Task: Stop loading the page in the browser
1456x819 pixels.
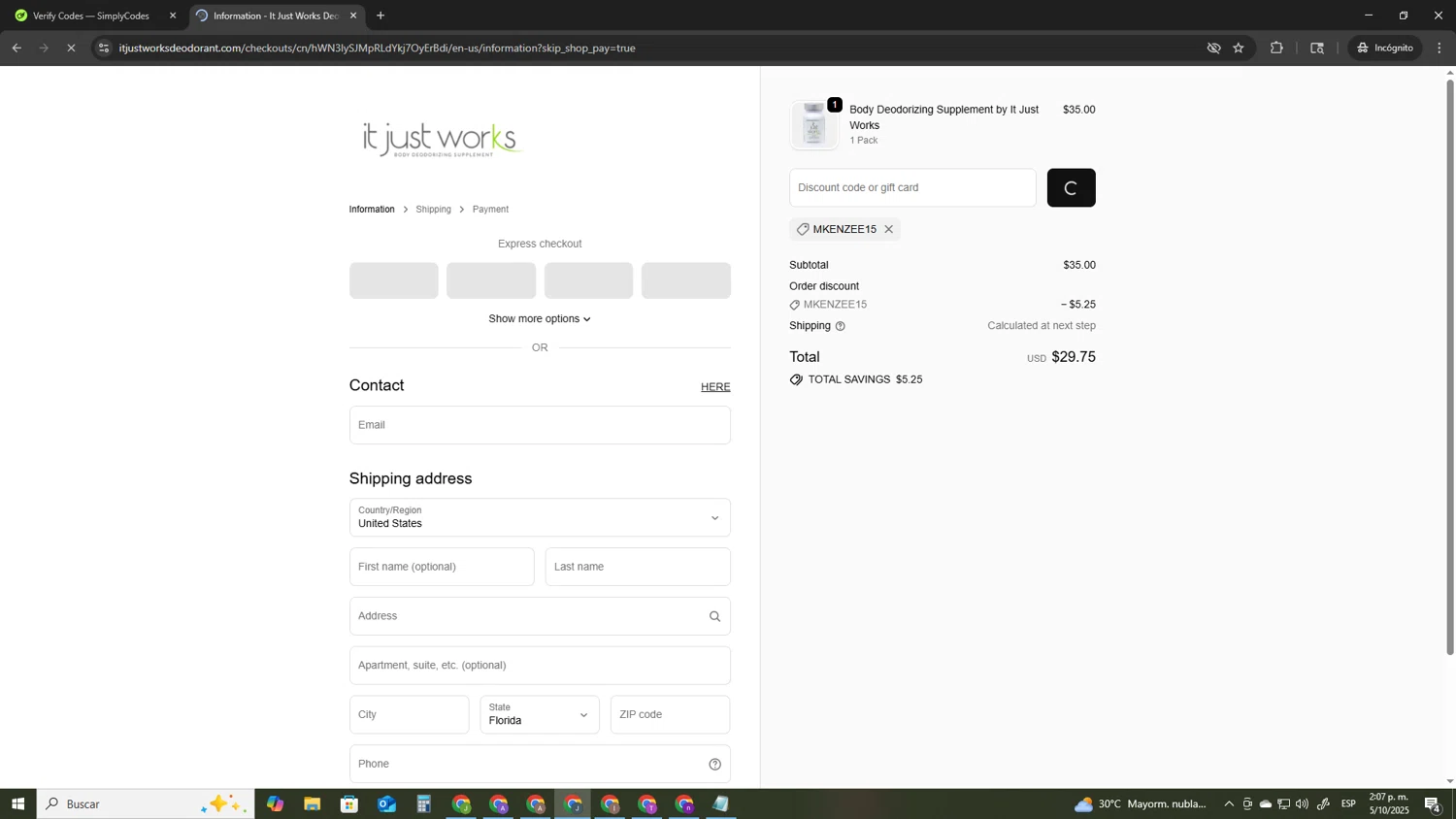Action: [71, 48]
